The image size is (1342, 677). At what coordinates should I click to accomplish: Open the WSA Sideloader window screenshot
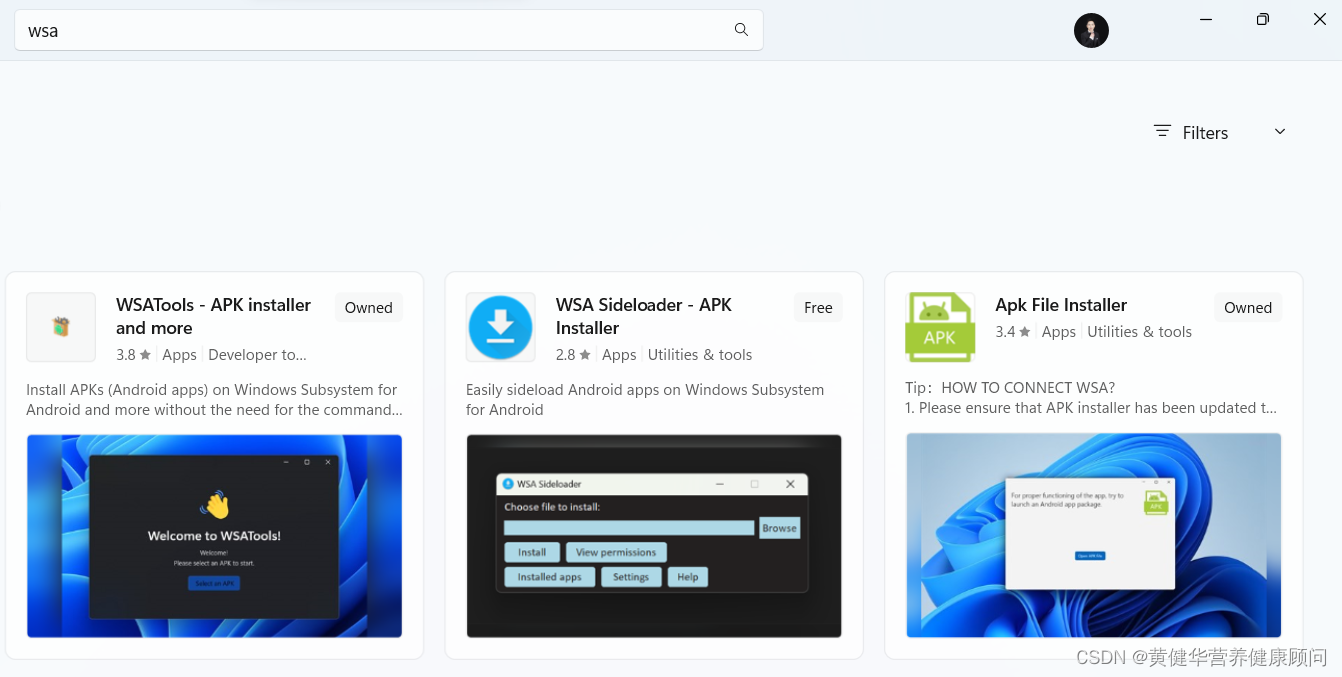[x=654, y=536]
